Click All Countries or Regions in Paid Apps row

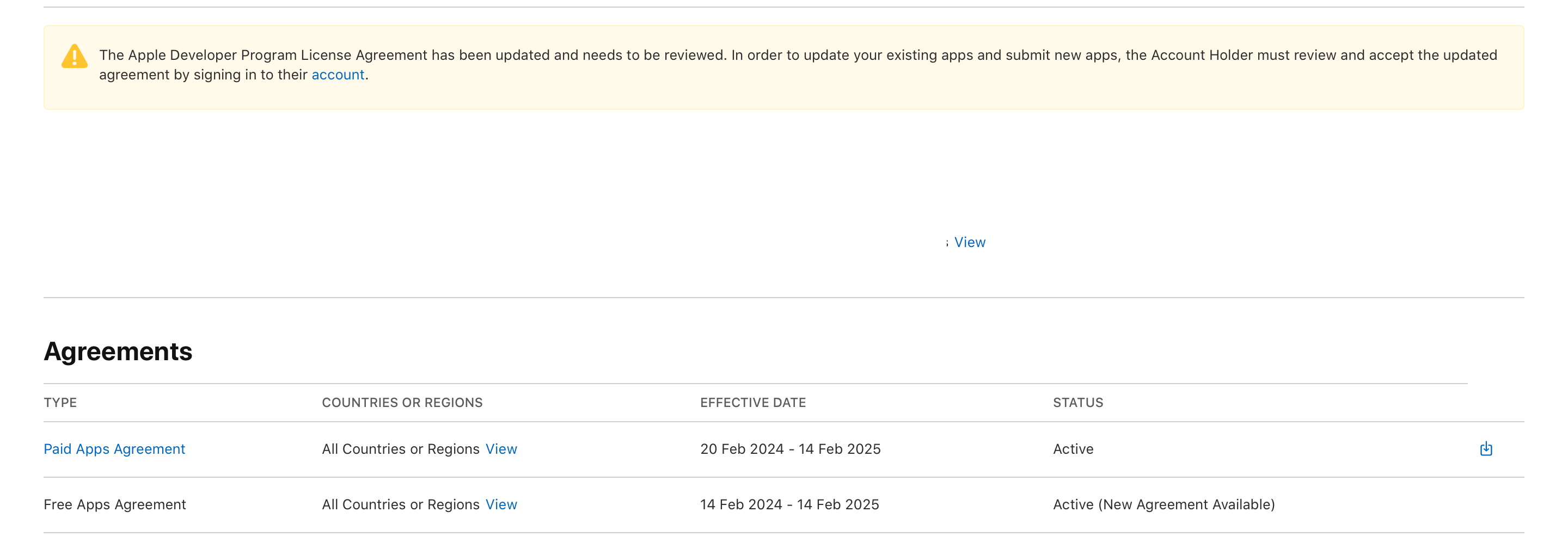[401, 448]
